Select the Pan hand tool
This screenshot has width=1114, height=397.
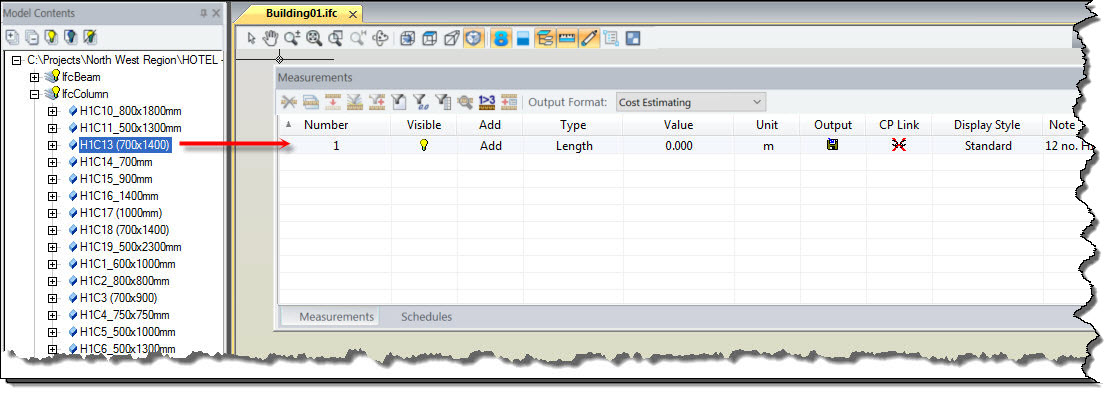270,38
